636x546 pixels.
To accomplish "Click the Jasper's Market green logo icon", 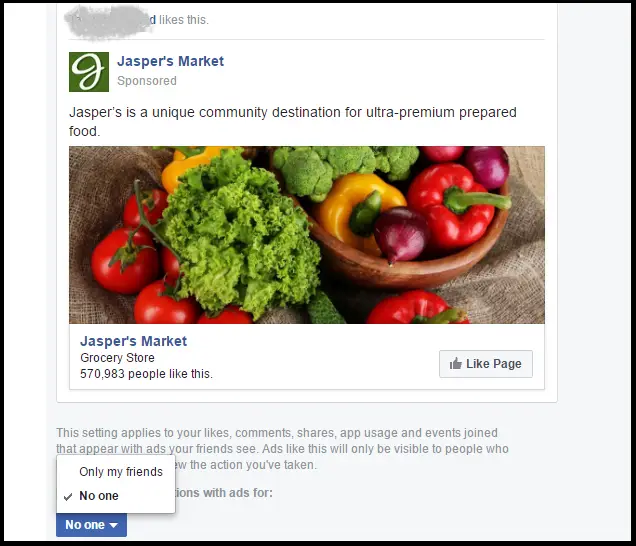I will tap(89, 72).
